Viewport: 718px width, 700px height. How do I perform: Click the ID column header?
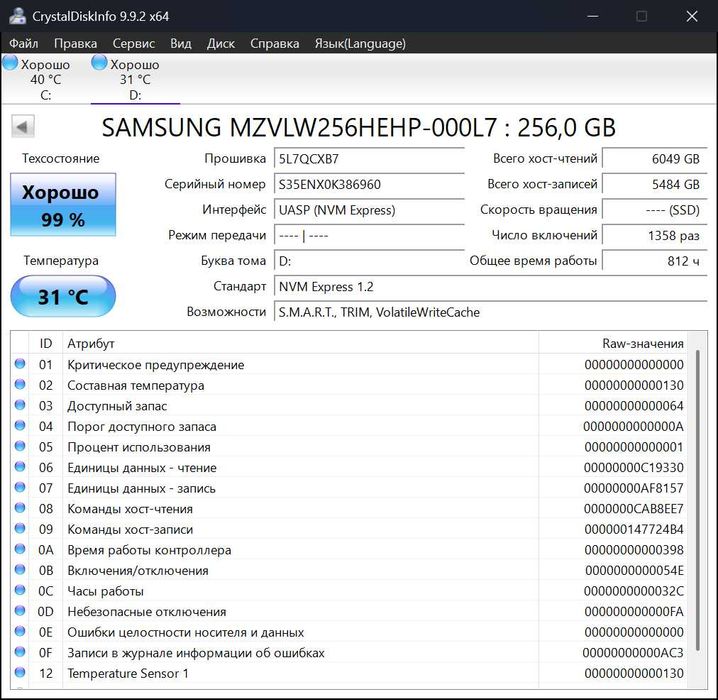(x=45, y=343)
